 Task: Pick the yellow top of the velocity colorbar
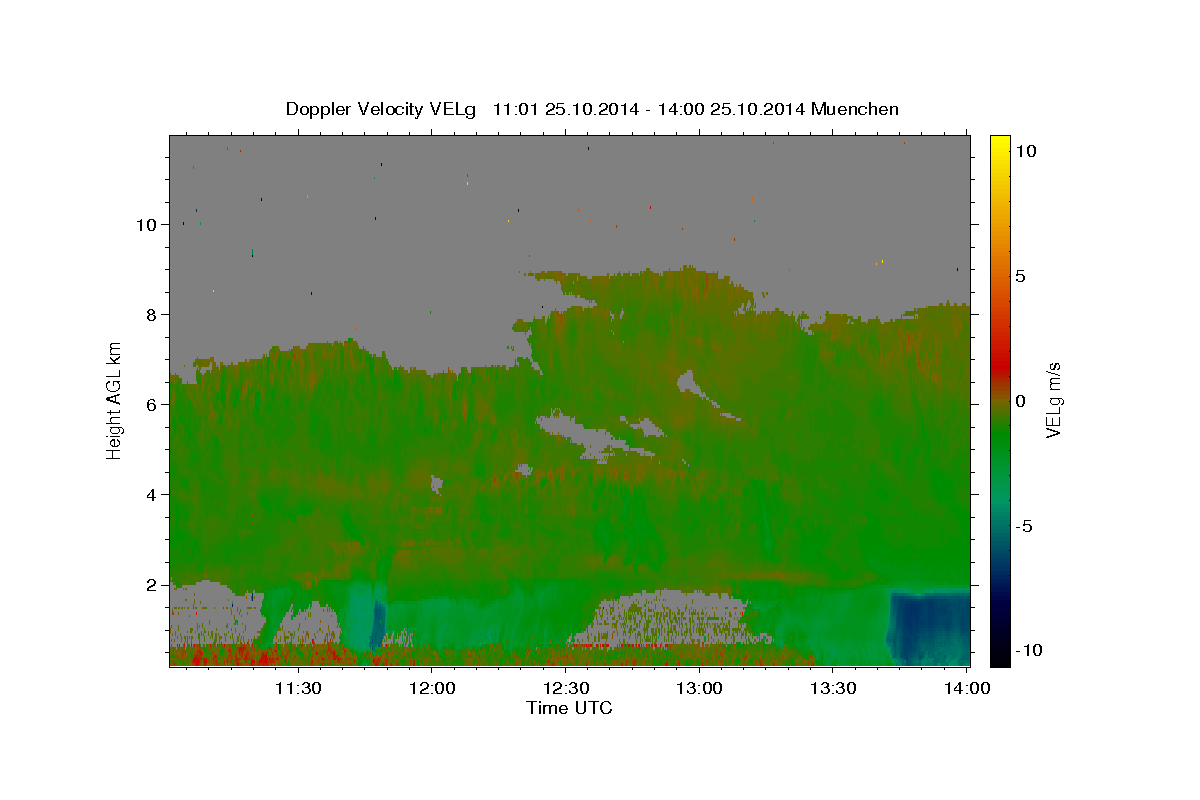[1000, 145]
